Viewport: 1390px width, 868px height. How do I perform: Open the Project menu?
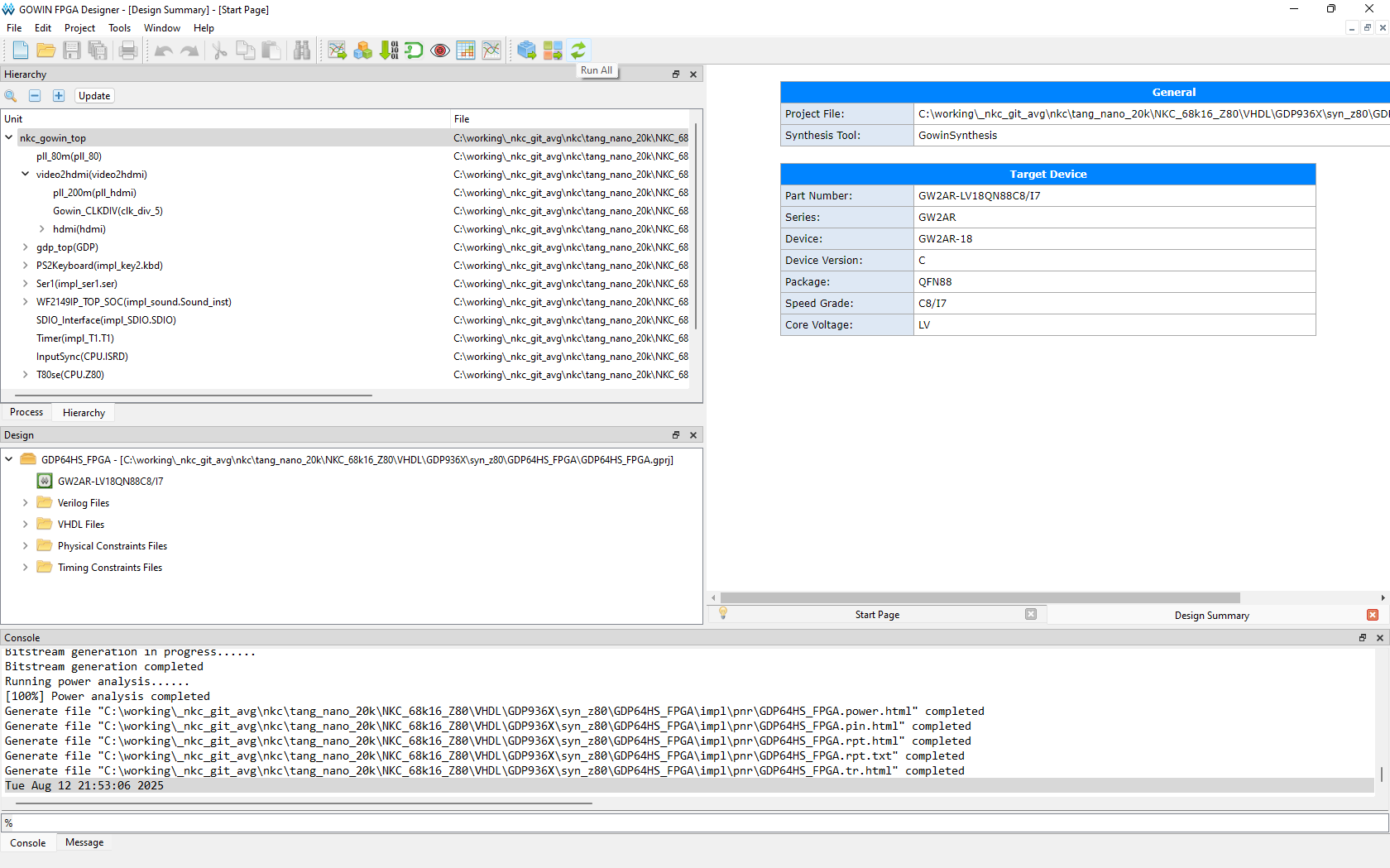pyautogui.click(x=79, y=28)
